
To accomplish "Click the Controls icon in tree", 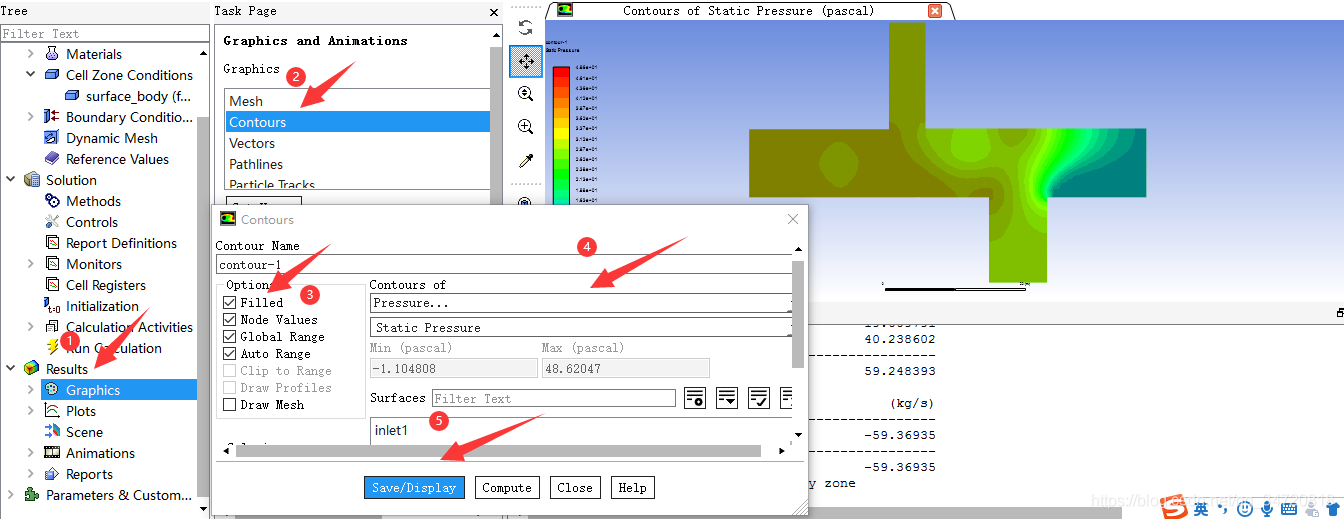I will pos(52,222).
